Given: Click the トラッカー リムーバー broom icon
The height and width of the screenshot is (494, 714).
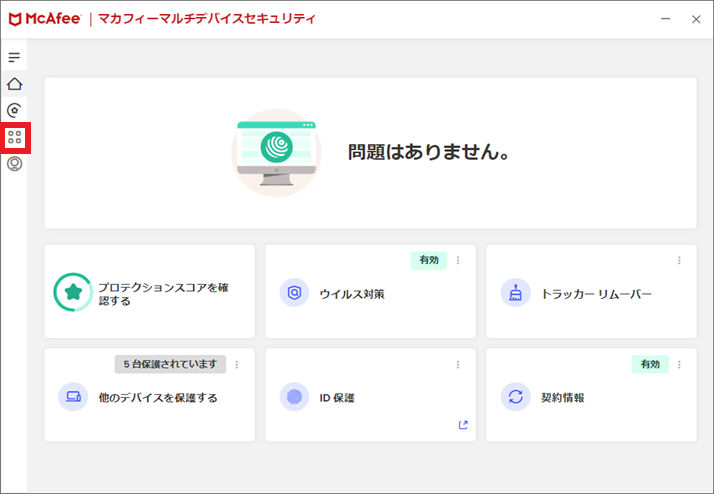Looking at the screenshot, I should pos(515,292).
